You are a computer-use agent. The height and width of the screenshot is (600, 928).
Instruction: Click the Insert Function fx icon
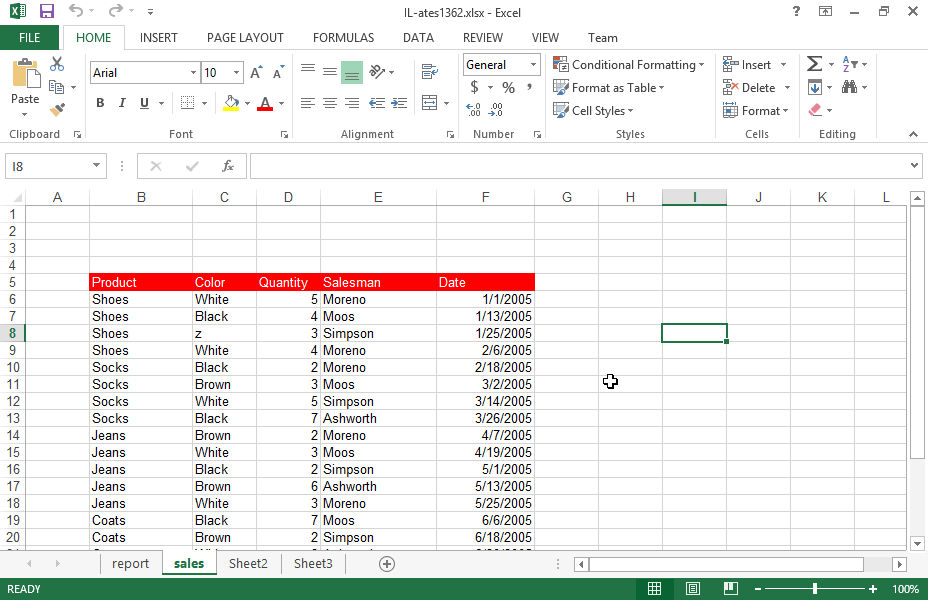[228, 166]
